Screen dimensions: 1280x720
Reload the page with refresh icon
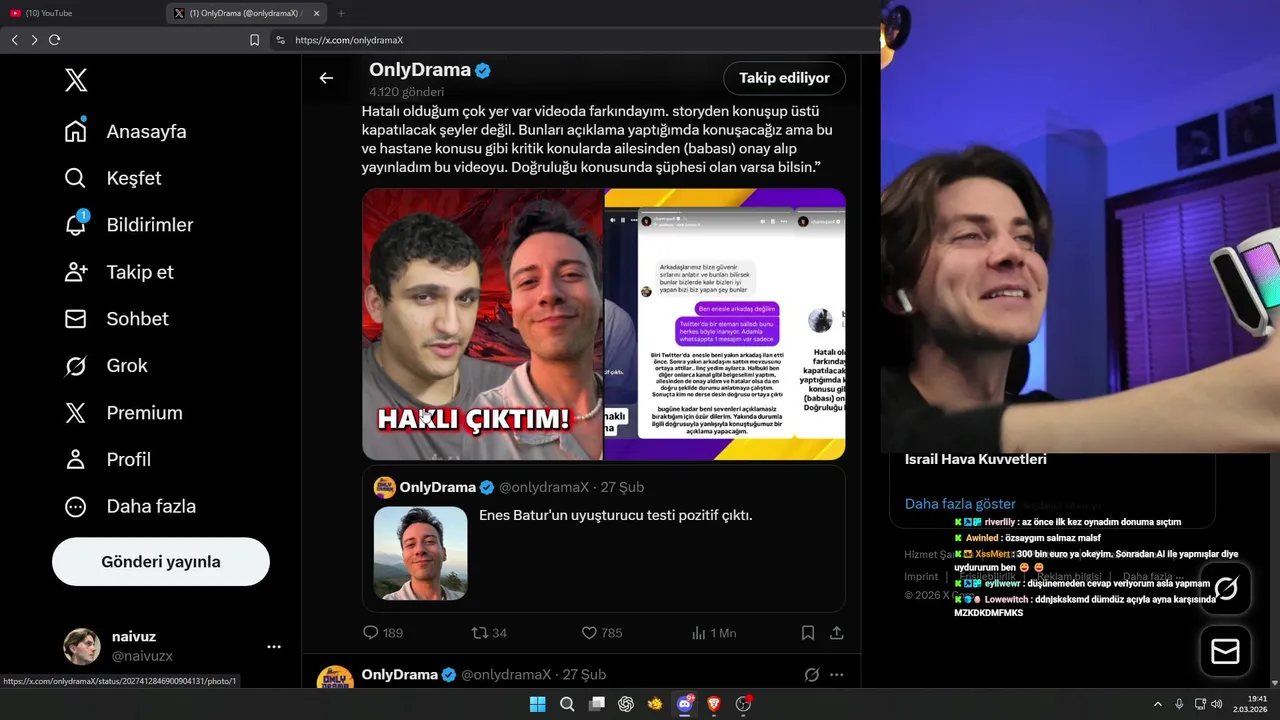[x=54, y=40]
